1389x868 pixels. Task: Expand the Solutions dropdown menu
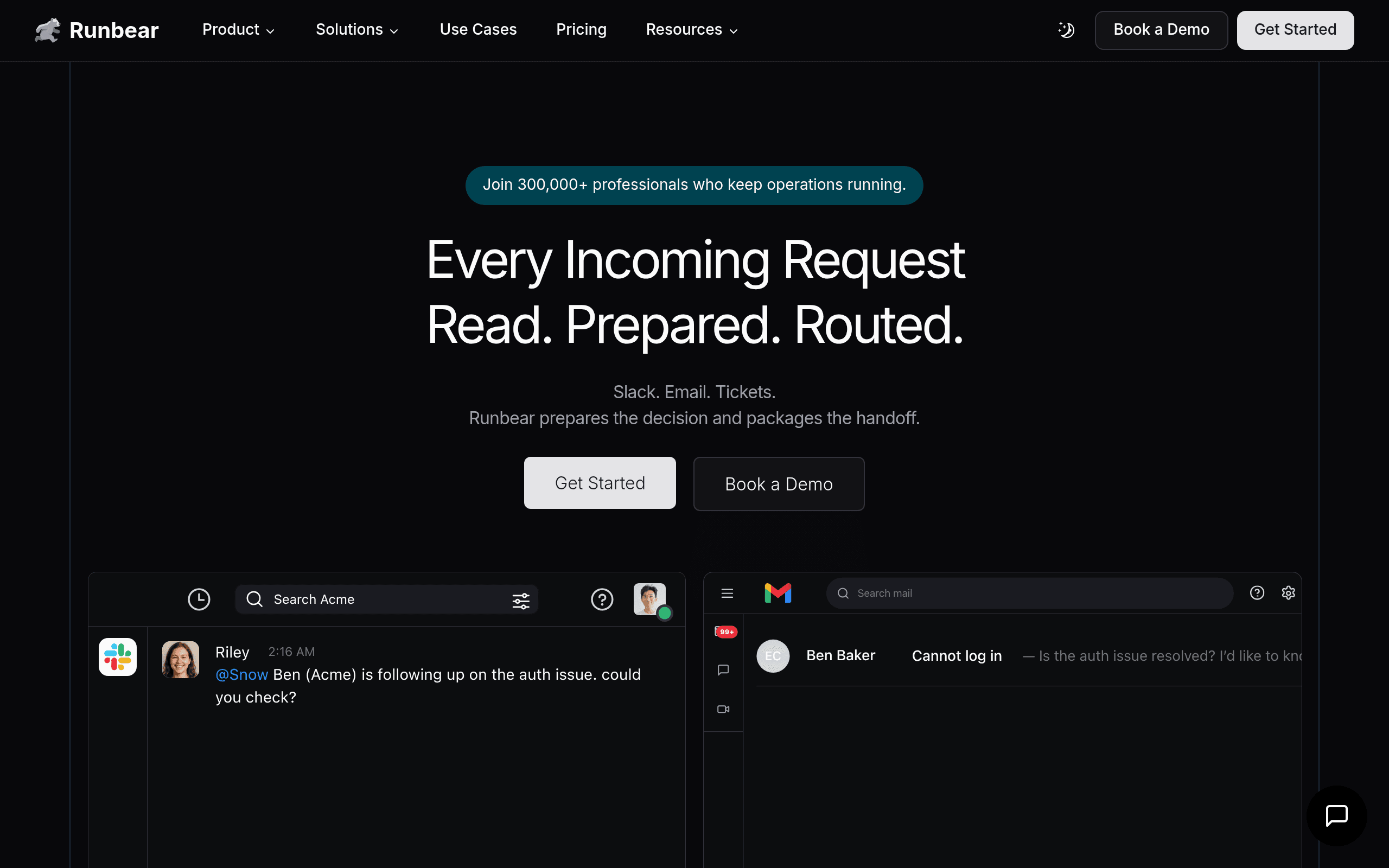(x=357, y=30)
